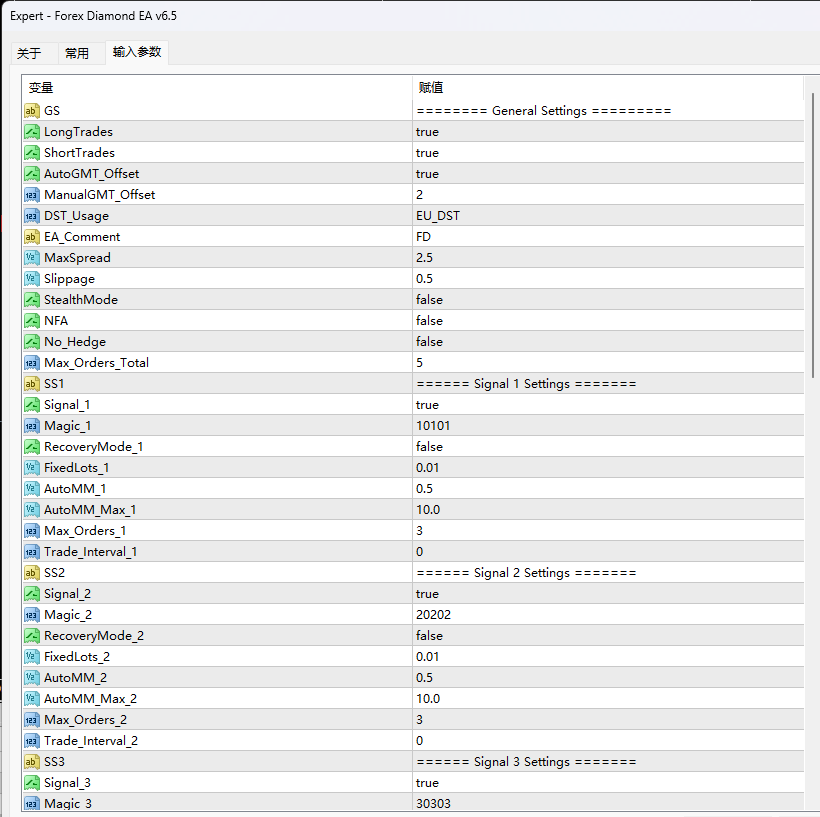Click the bool icon beside Signal_2

click(31, 594)
